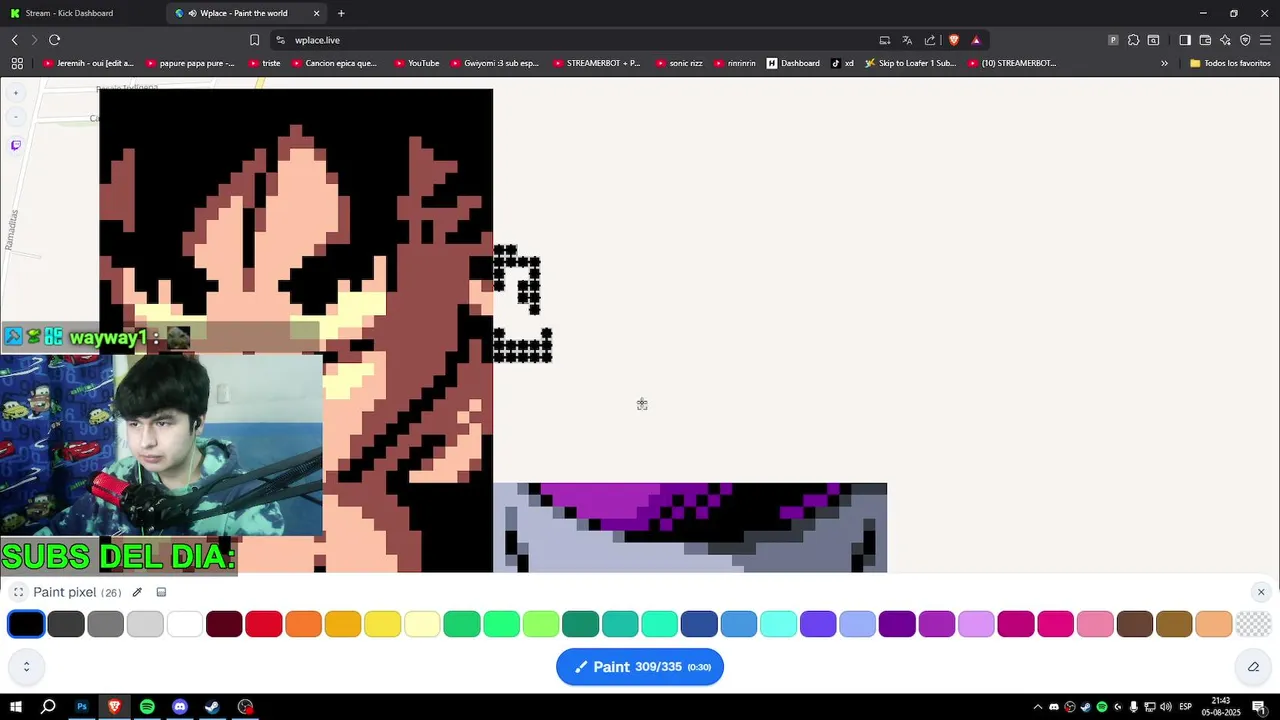This screenshot has height=720, width=1280.
Task: Open Spotify from the taskbar
Action: click(x=147, y=707)
